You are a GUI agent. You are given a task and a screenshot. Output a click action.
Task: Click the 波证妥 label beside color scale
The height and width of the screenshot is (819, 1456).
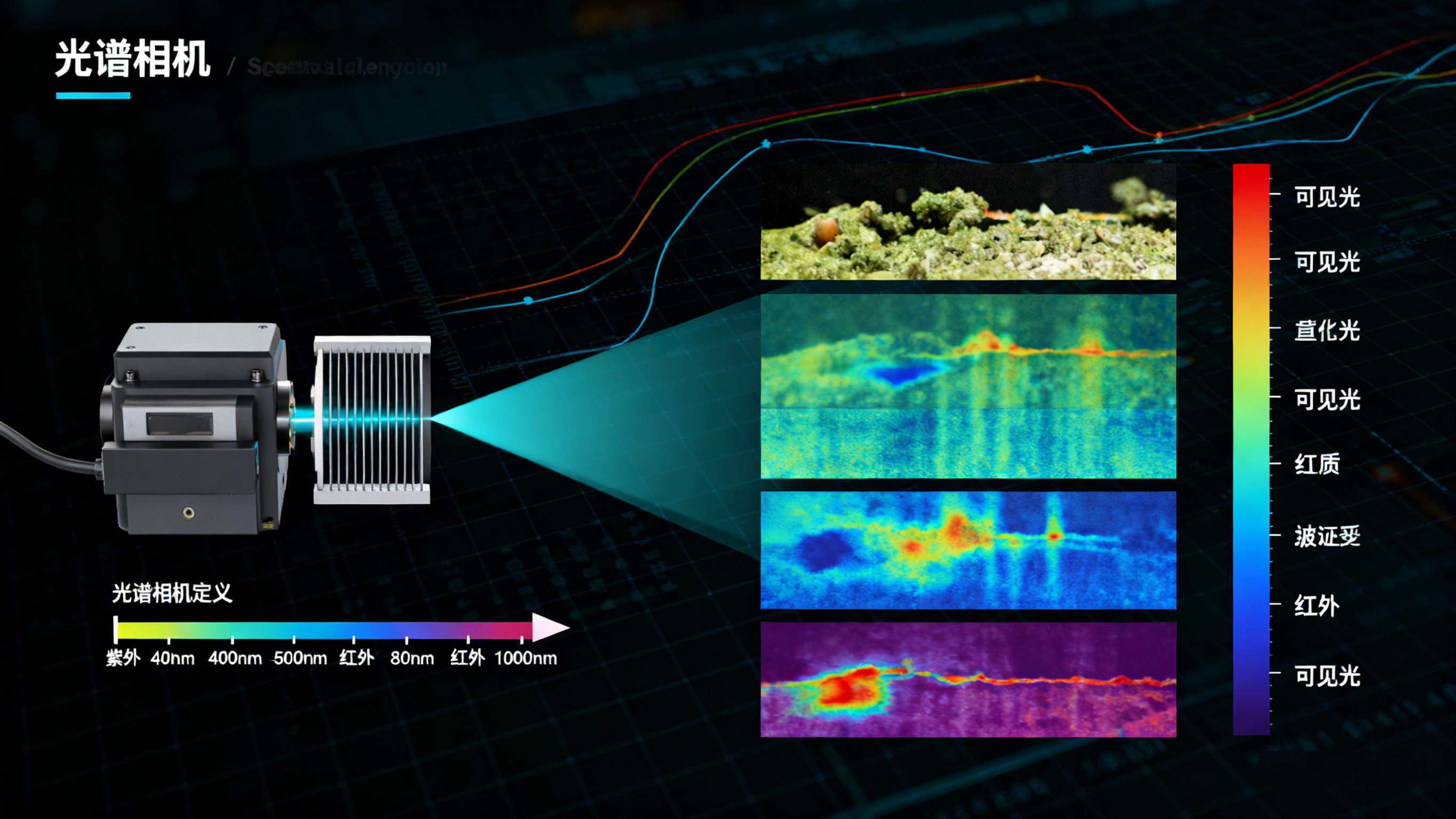tap(1326, 536)
